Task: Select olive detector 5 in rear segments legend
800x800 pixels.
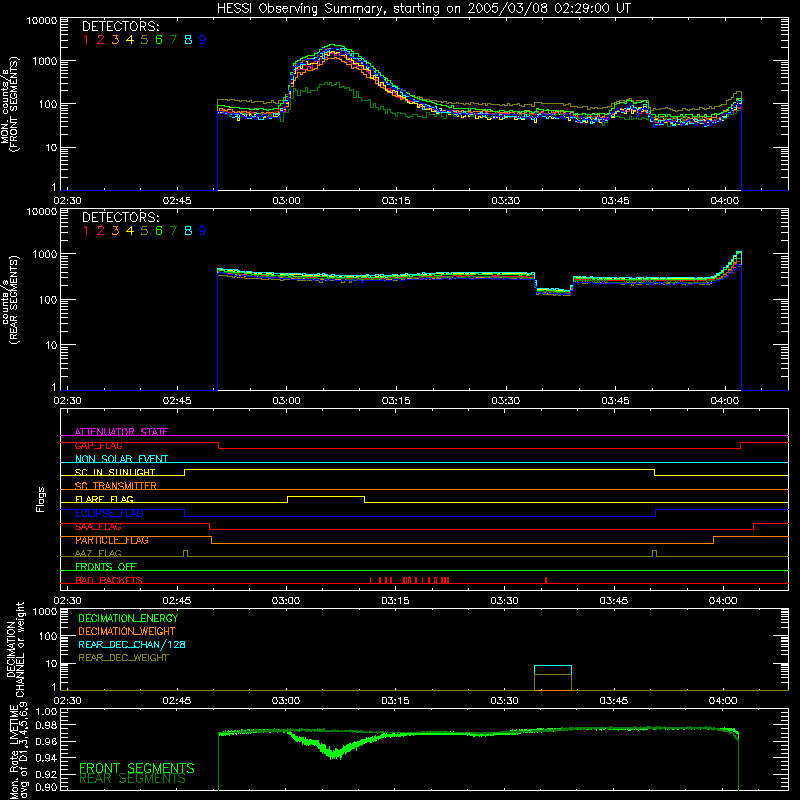Action: [144, 231]
